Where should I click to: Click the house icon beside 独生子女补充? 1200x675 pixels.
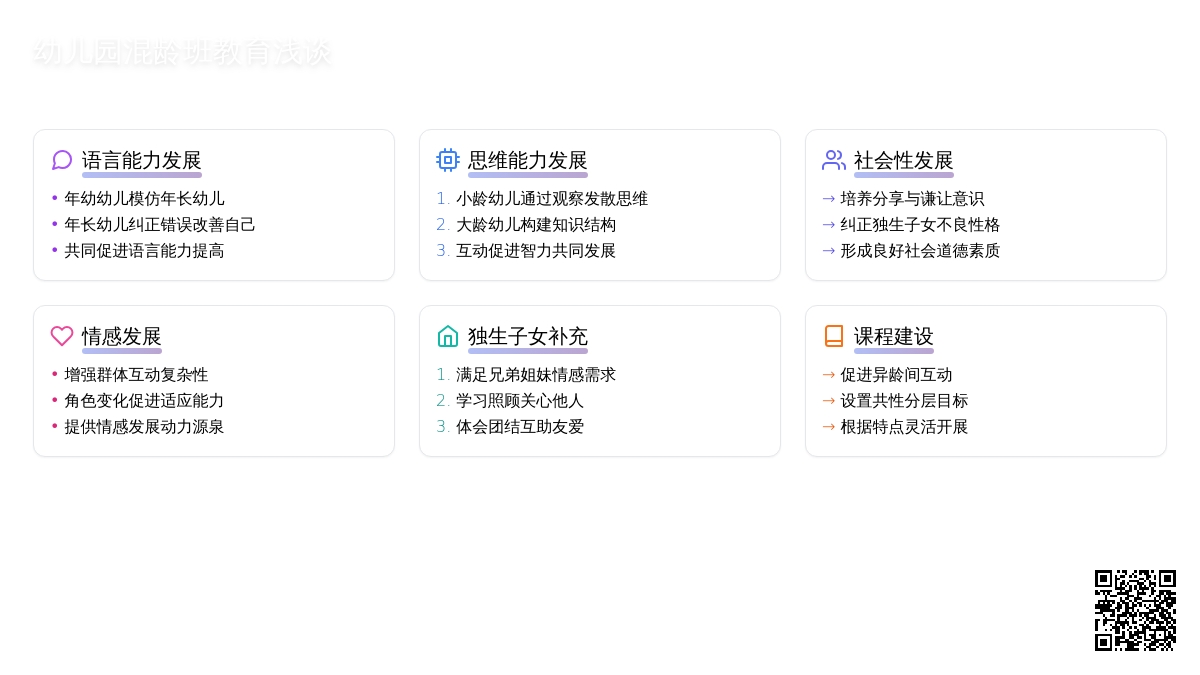click(x=448, y=336)
